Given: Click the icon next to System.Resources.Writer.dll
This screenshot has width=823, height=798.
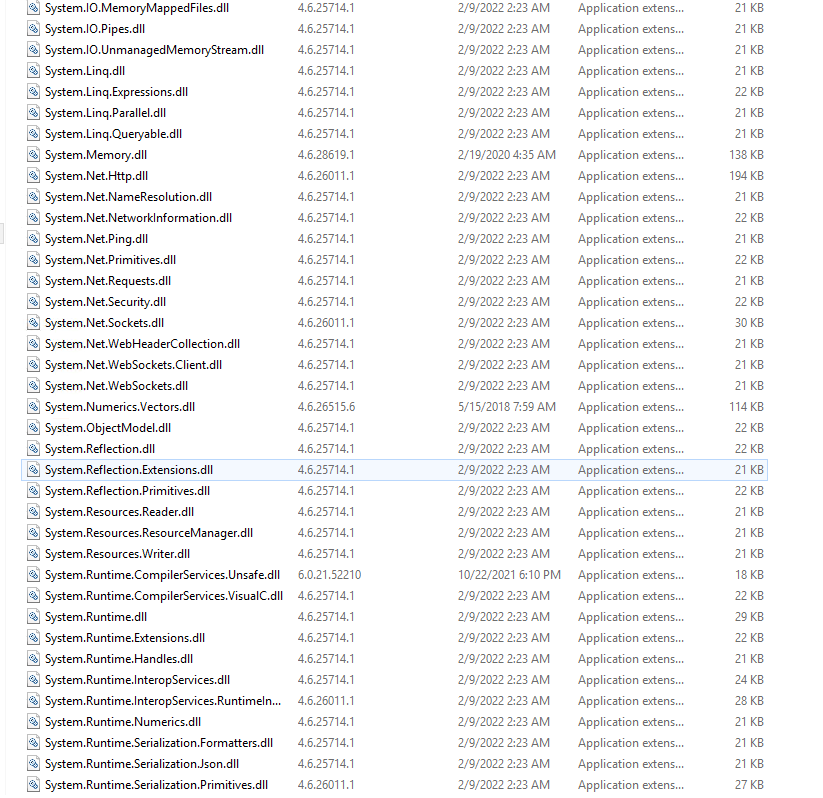Looking at the screenshot, I should [x=33, y=553].
